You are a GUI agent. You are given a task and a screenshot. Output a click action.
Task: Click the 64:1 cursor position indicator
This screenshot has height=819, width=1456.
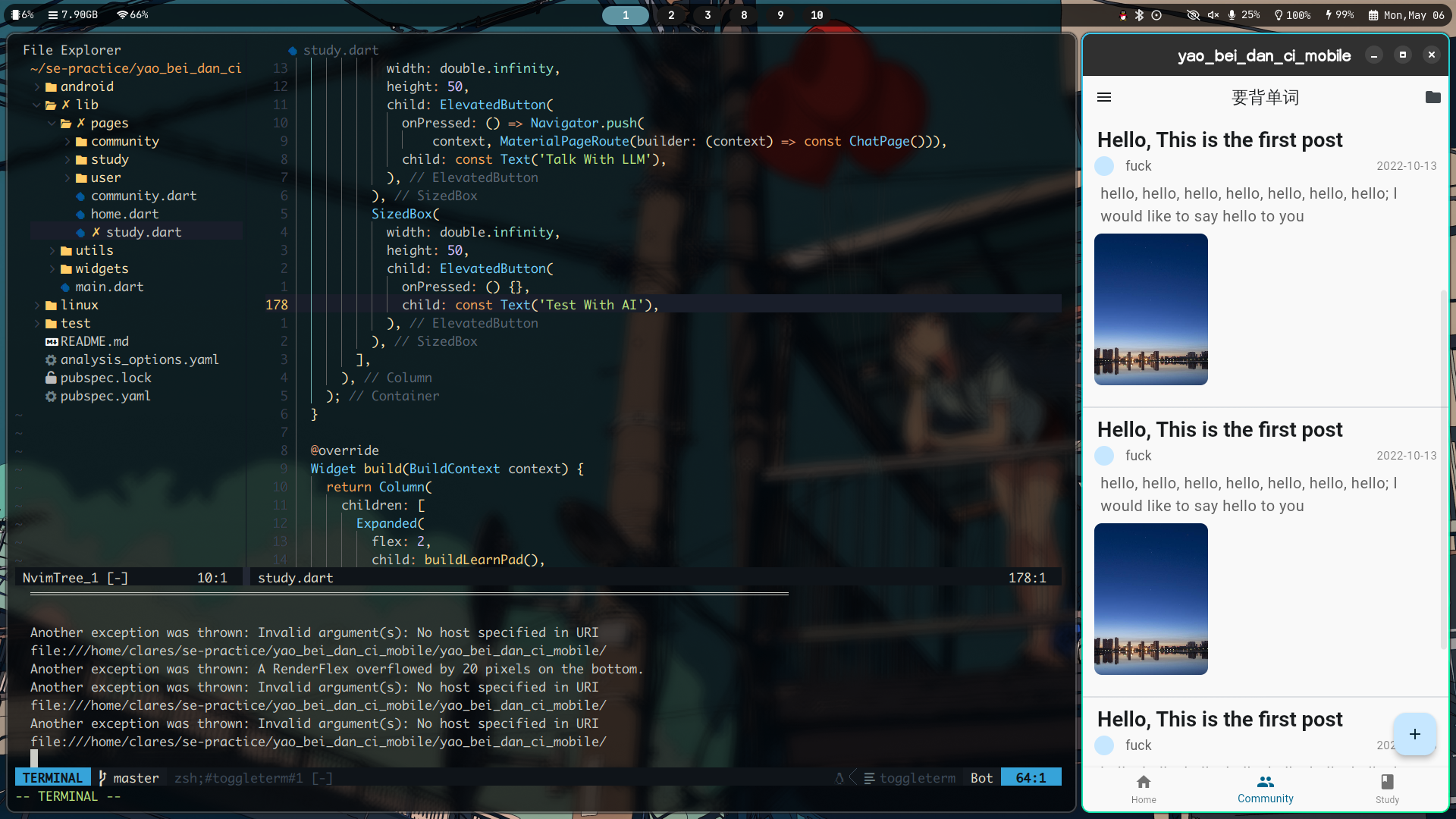pos(1031,778)
